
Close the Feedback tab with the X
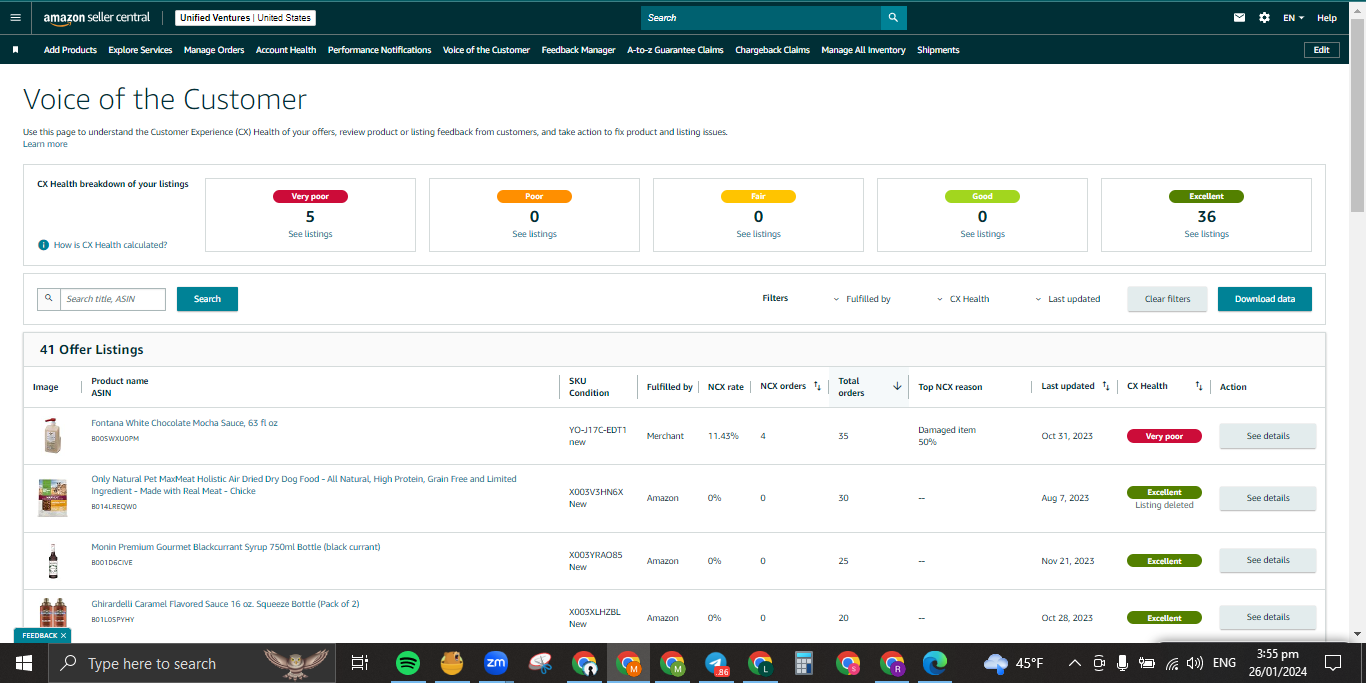63,635
